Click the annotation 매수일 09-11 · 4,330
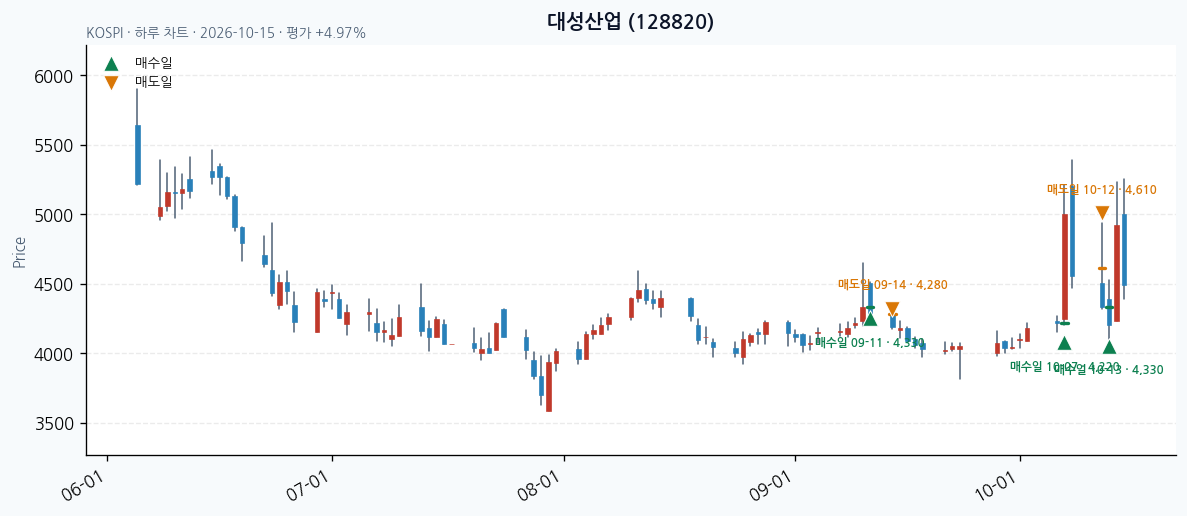 pos(870,343)
